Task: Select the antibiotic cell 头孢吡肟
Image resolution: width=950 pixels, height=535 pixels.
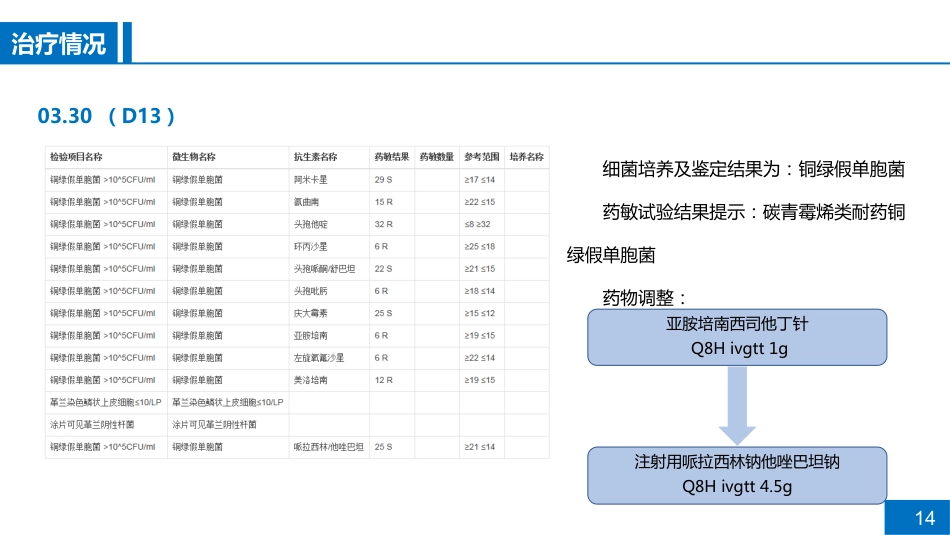Action: pos(311,291)
